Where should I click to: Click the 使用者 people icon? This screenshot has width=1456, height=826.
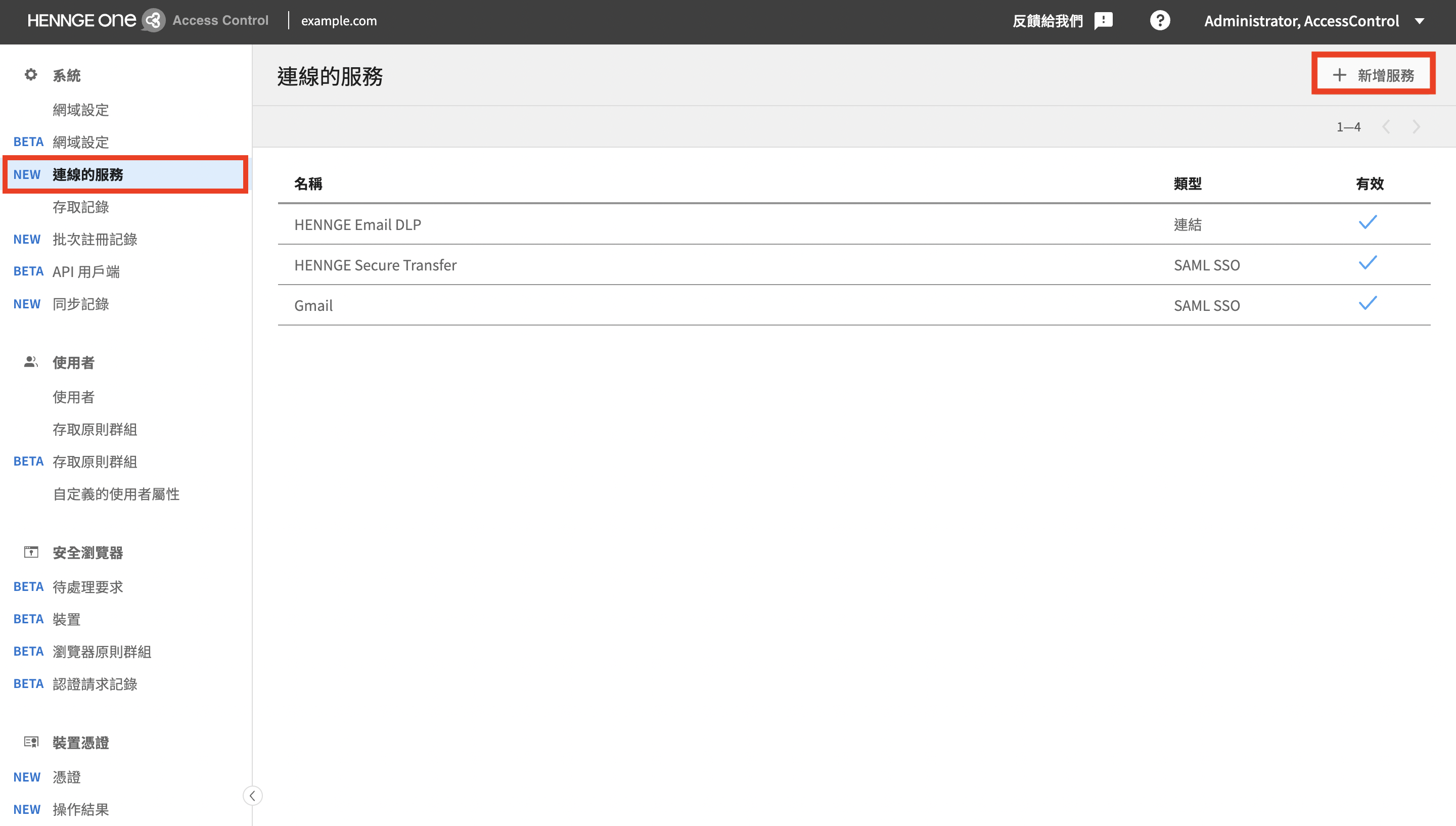(31, 362)
